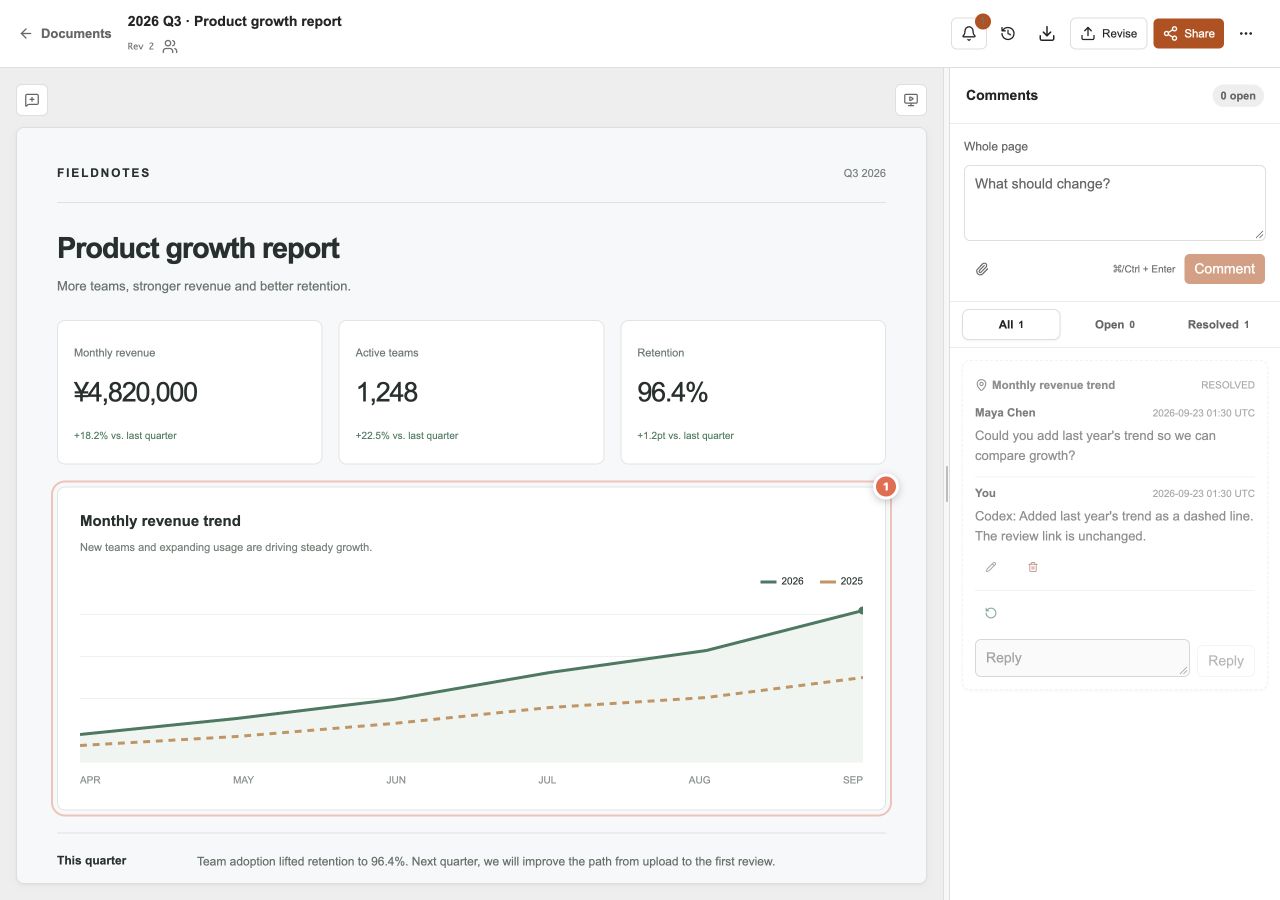Toggle the 2025 legend series

tap(841, 581)
